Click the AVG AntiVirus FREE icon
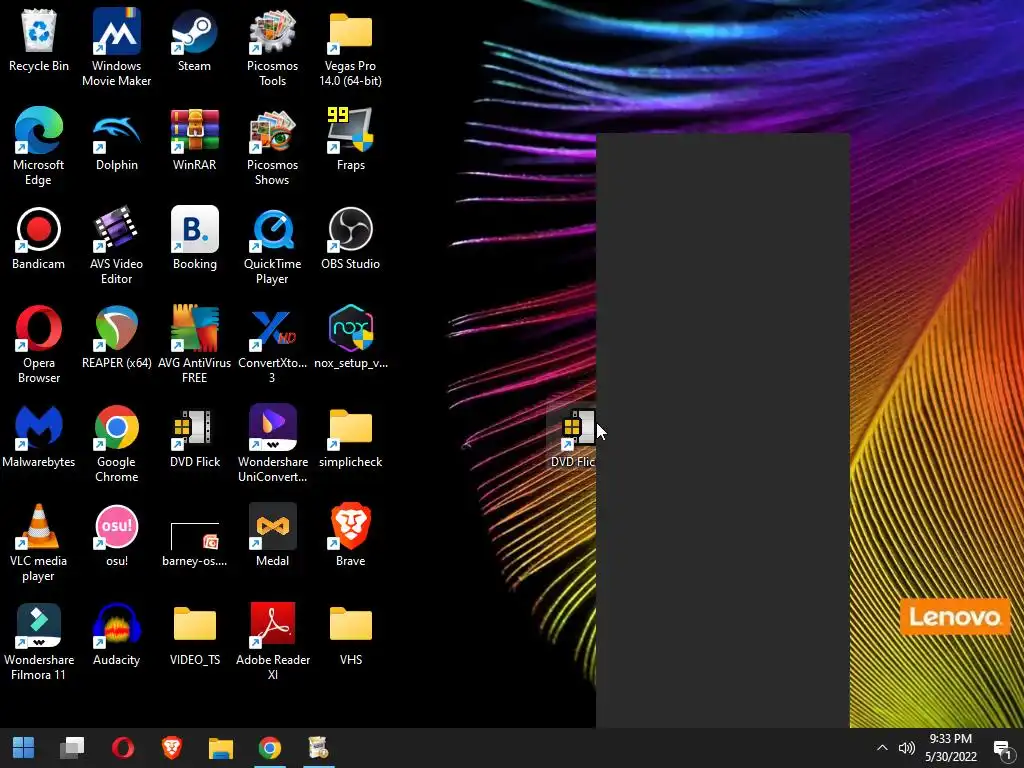Viewport: 1024px width, 768px height. tap(194, 344)
